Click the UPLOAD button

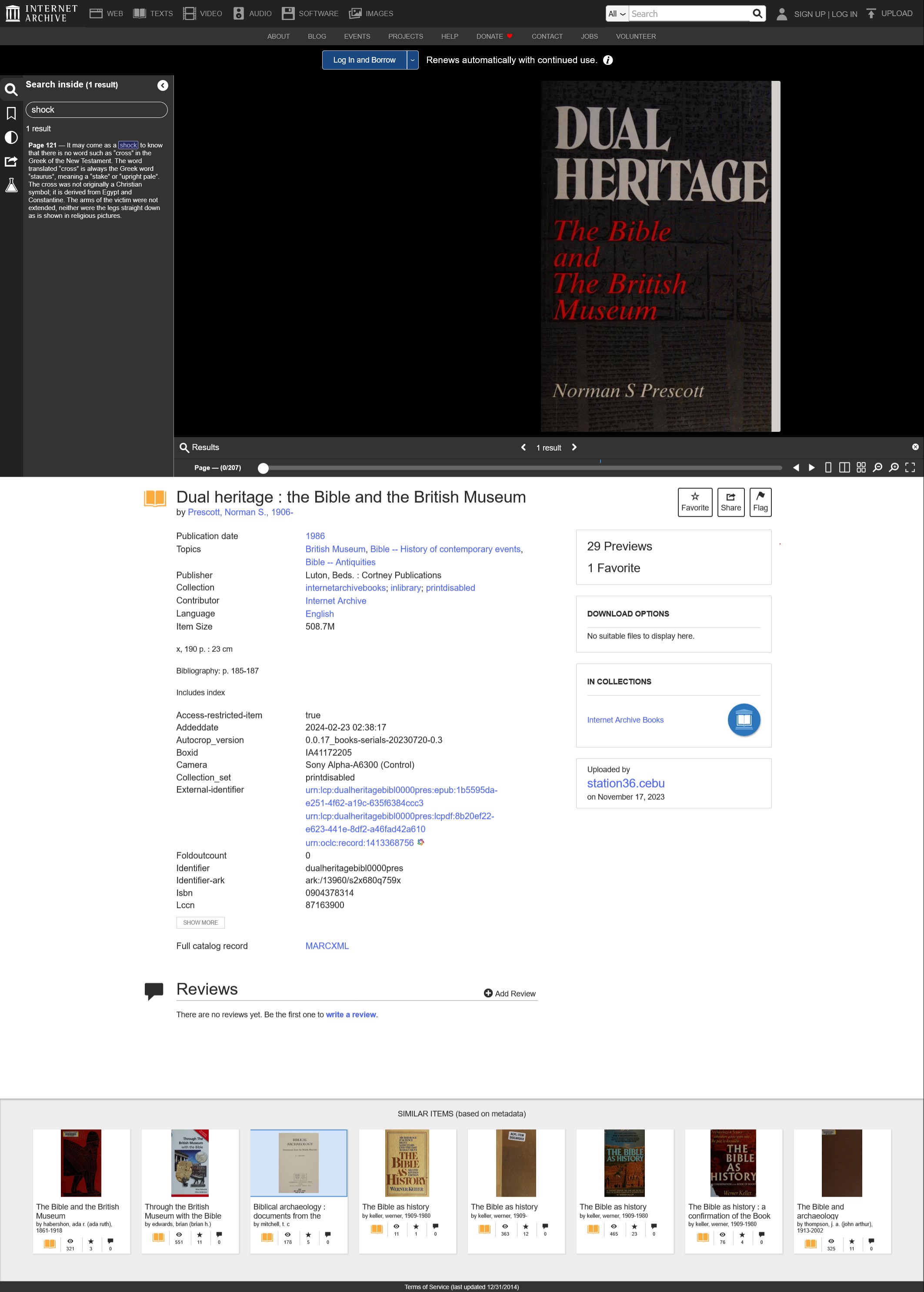(x=889, y=13)
